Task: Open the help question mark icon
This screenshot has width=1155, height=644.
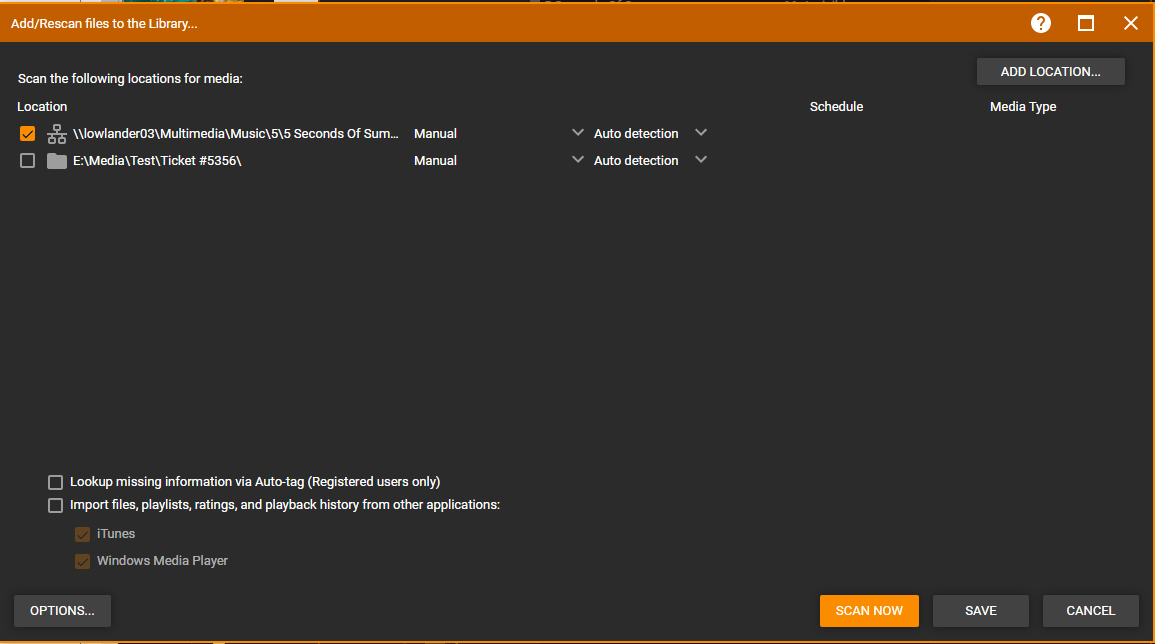Action: [1041, 23]
